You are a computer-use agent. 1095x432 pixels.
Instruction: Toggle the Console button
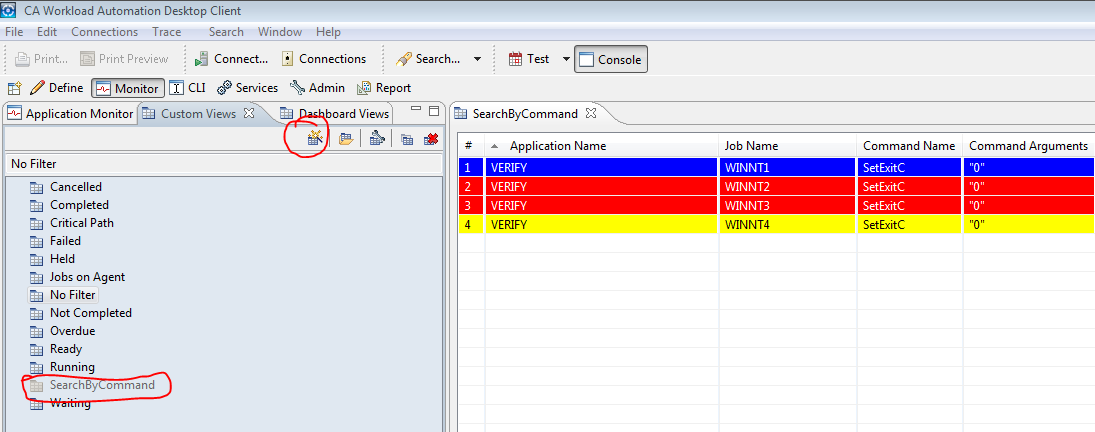click(611, 59)
